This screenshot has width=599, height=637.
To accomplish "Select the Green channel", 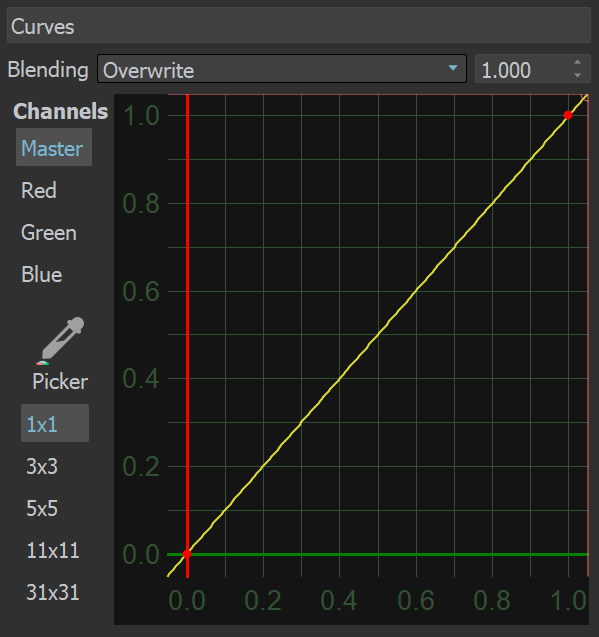I will [x=49, y=232].
